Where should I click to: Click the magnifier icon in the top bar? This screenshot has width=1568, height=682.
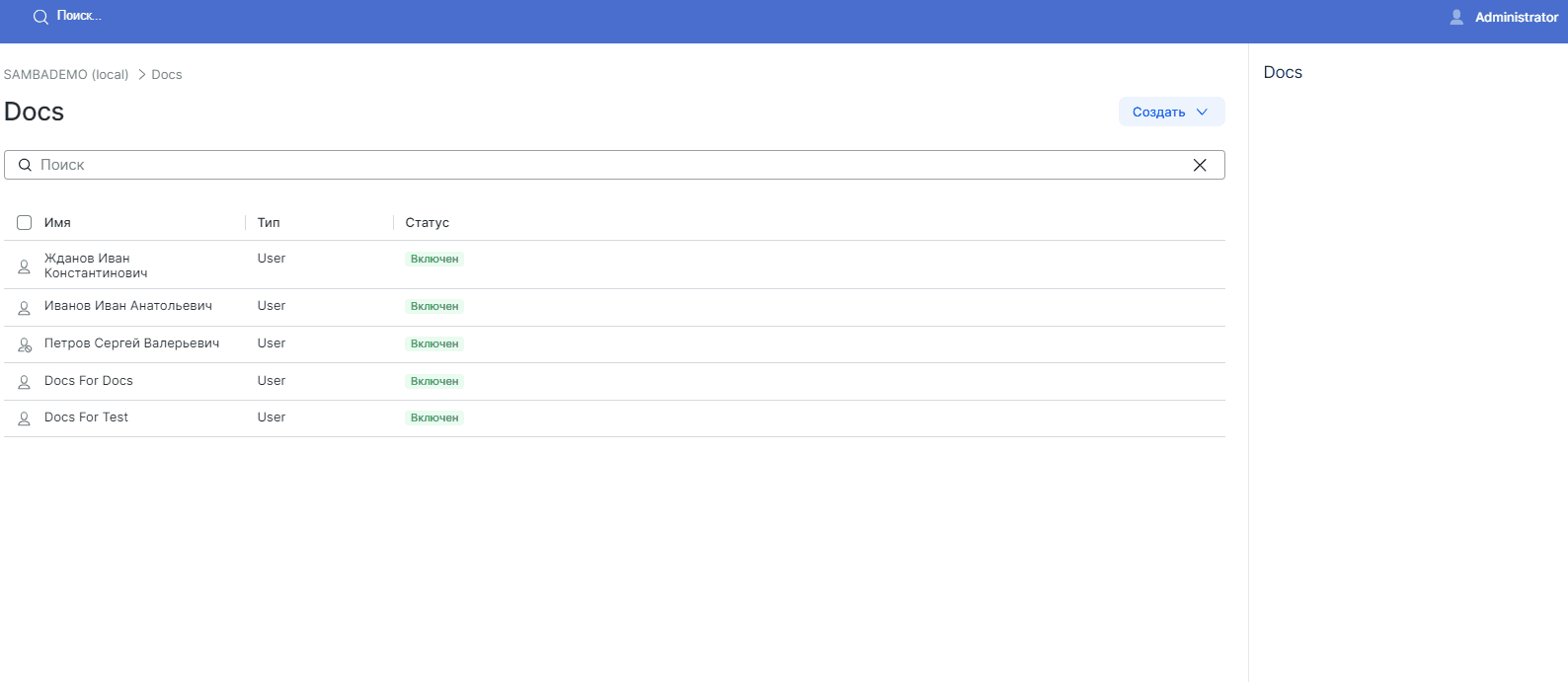point(40,18)
